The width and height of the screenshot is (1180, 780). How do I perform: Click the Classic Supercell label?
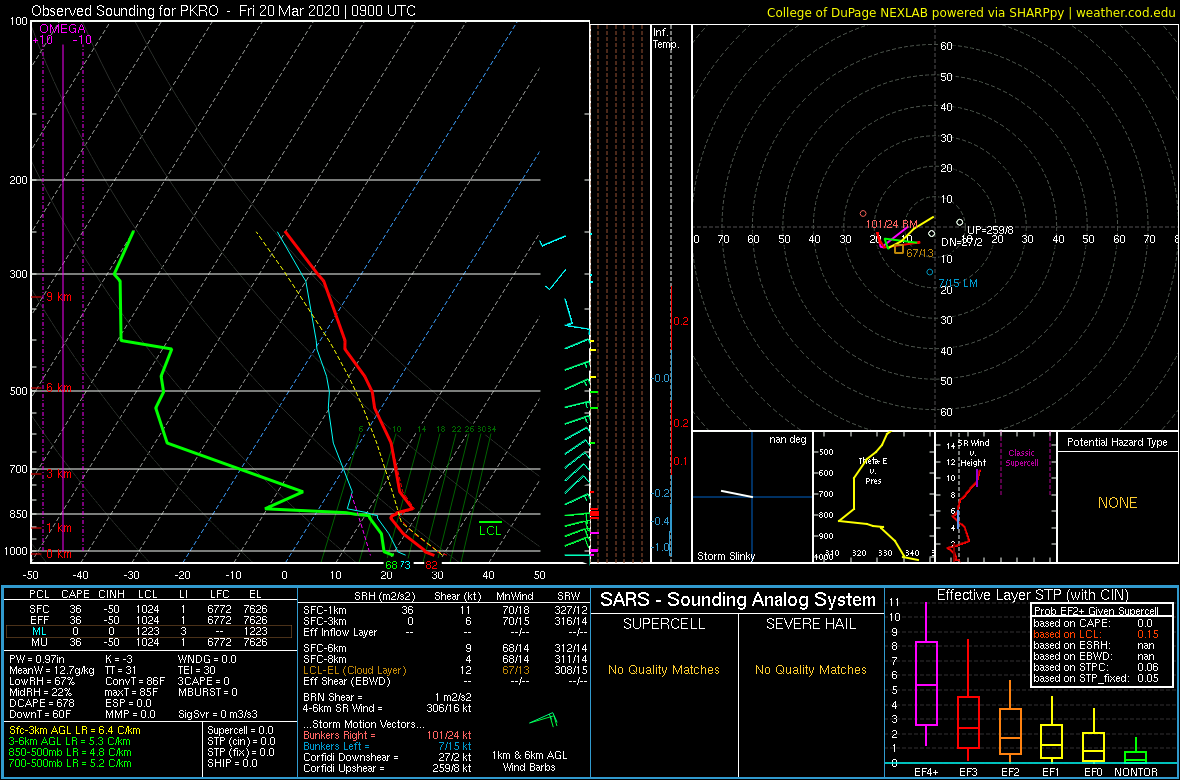tap(1023, 458)
